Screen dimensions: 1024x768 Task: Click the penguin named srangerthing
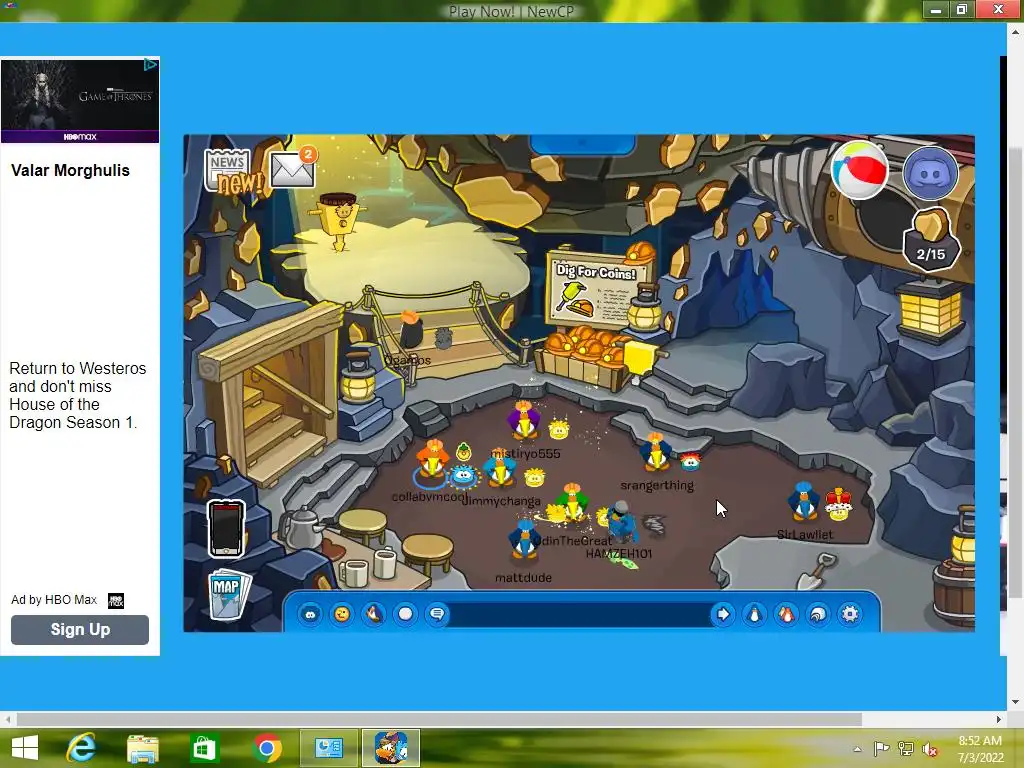655,451
